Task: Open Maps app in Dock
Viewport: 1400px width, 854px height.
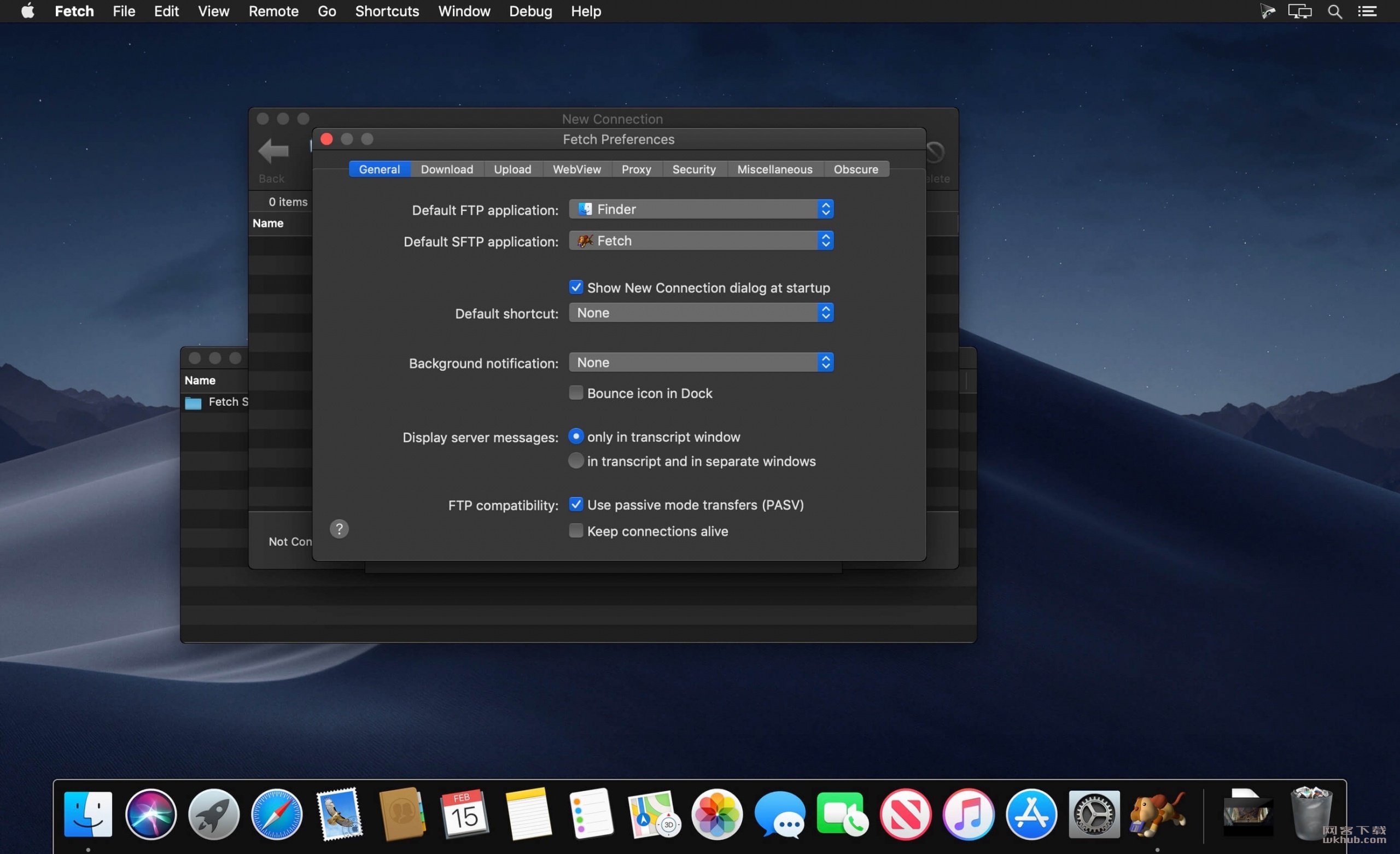Action: tap(654, 814)
